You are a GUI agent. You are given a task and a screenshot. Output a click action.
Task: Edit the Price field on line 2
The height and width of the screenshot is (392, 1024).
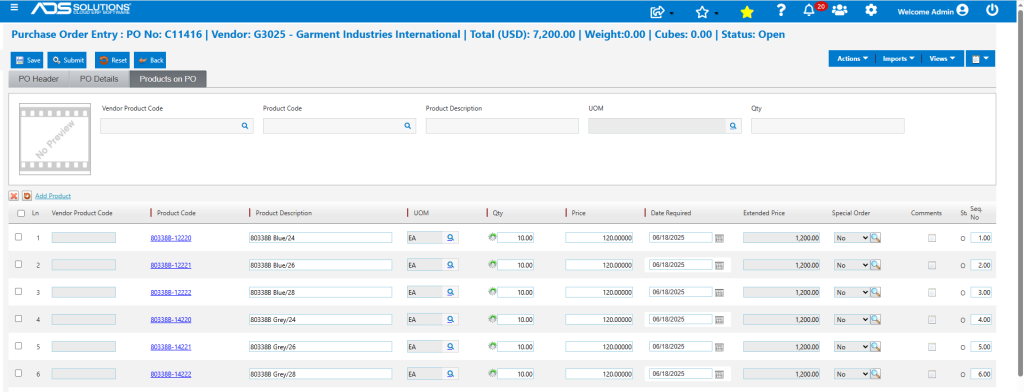point(600,265)
